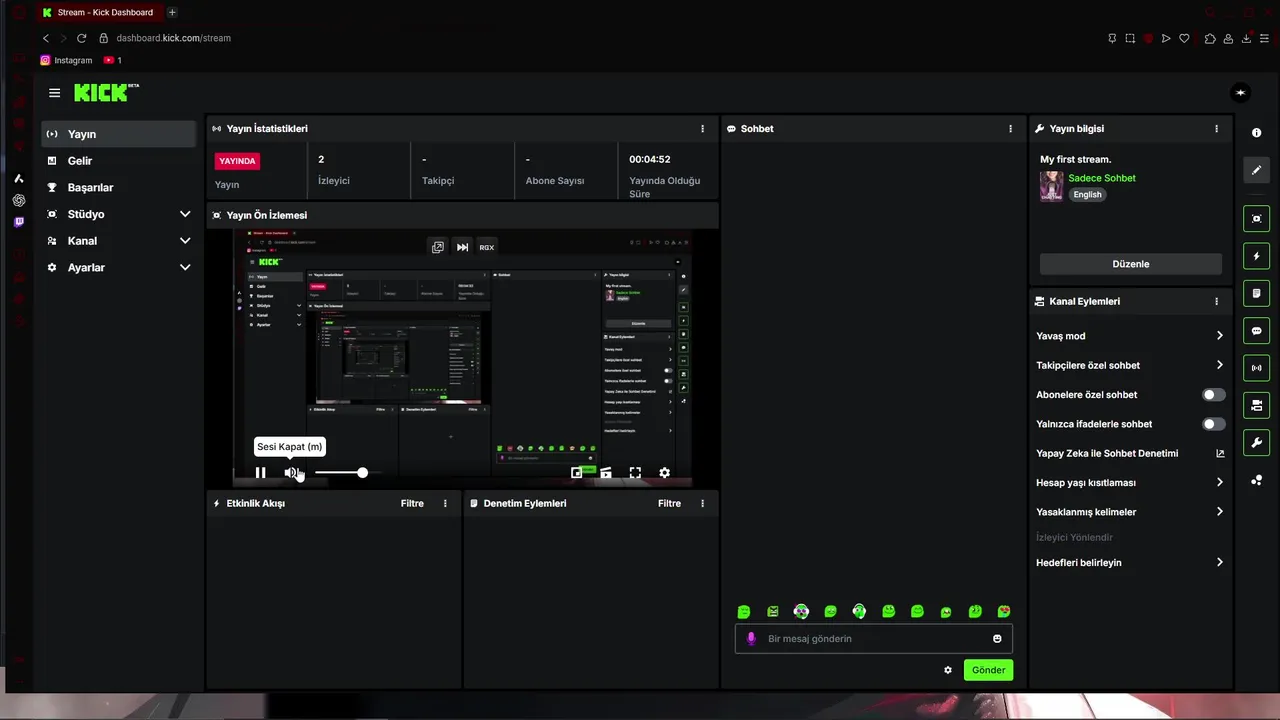Click the chat bubble icon in right sidebar
Viewport: 1280px width, 720px height.
tap(1257, 331)
